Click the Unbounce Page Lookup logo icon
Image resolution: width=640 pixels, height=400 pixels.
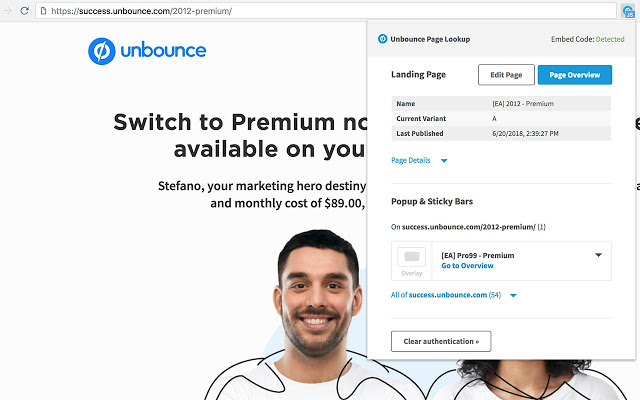click(x=382, y=39)
